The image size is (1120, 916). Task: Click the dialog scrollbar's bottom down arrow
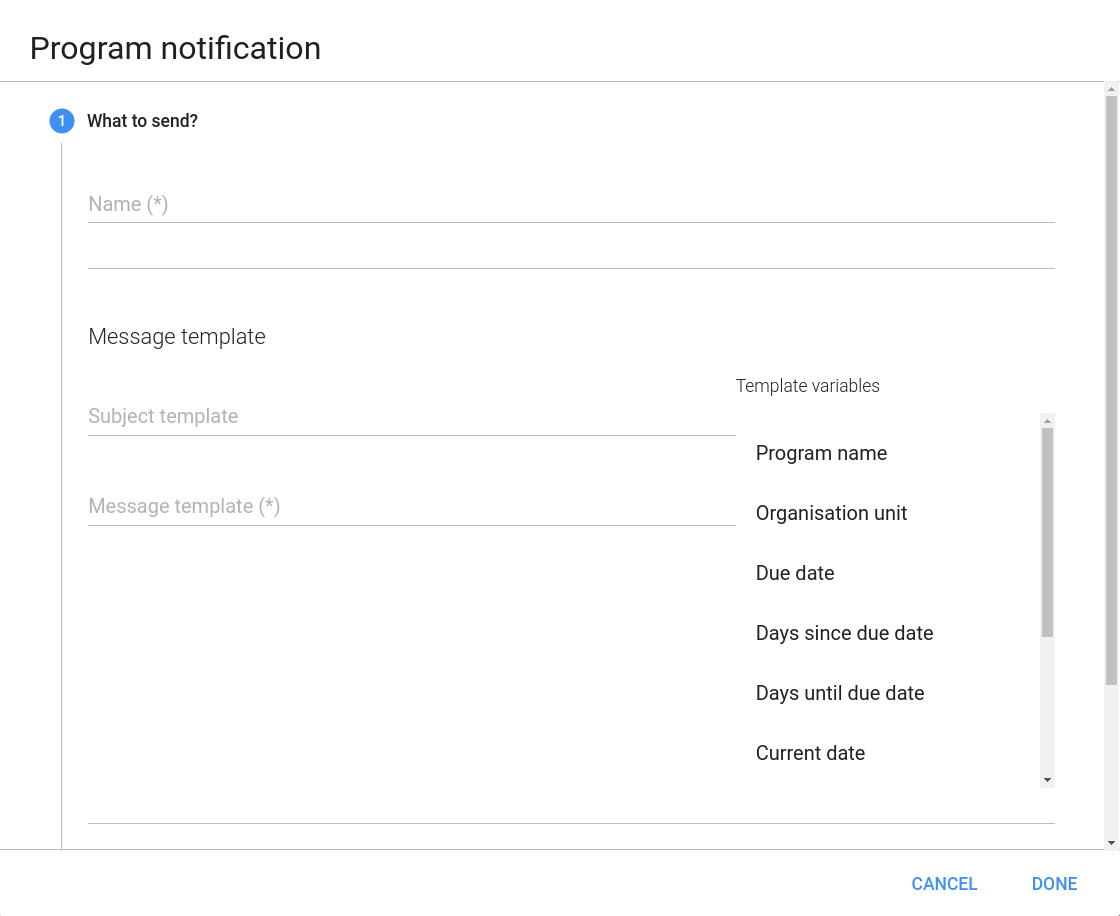pyautogui.click(x=1111, y=843)
